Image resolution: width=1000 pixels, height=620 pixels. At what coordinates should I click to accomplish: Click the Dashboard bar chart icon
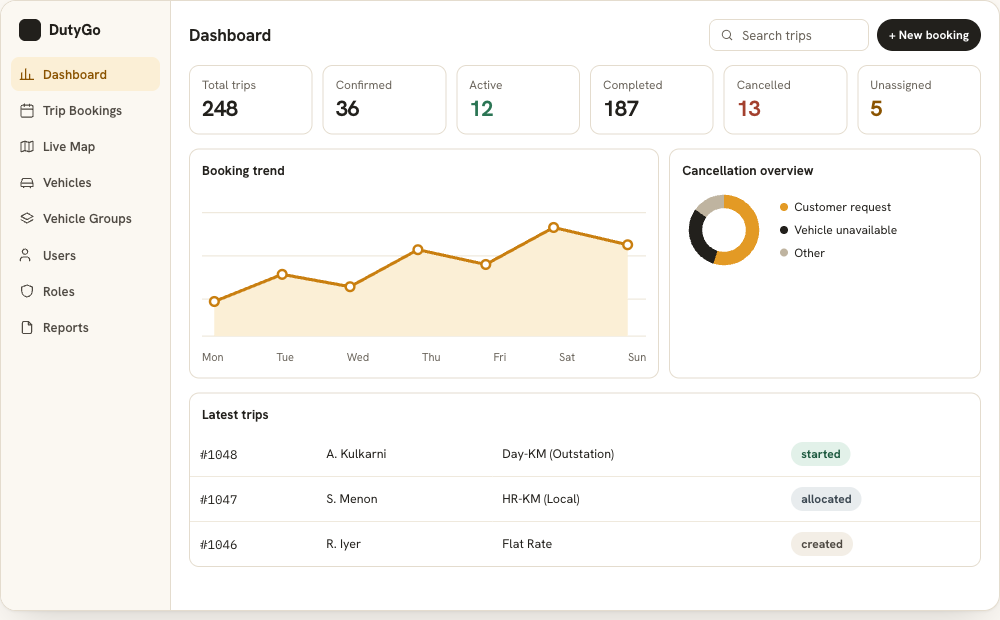(x=27, y=75)
